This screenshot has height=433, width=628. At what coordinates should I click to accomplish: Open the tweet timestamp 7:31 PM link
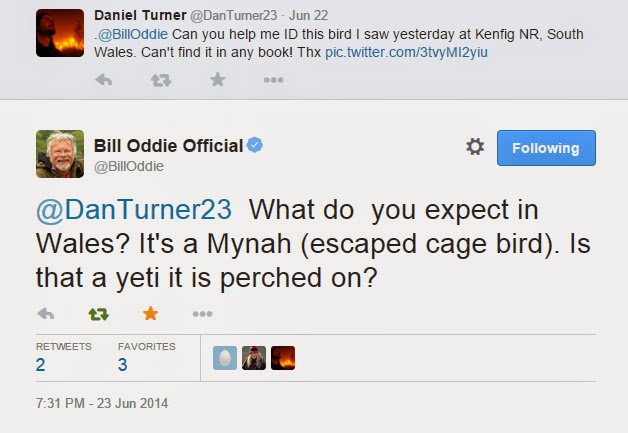102,404
